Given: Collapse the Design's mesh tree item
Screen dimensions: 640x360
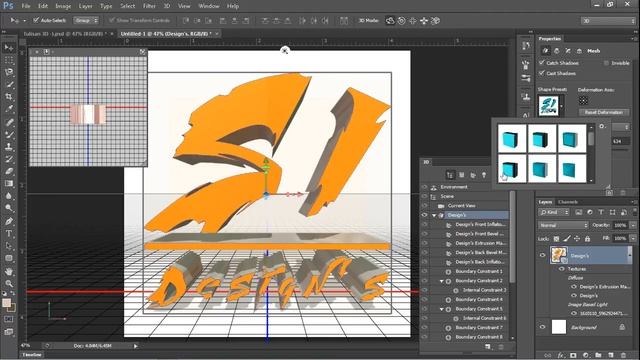Looking at the screenshot, I should click(x=434, y=215).
